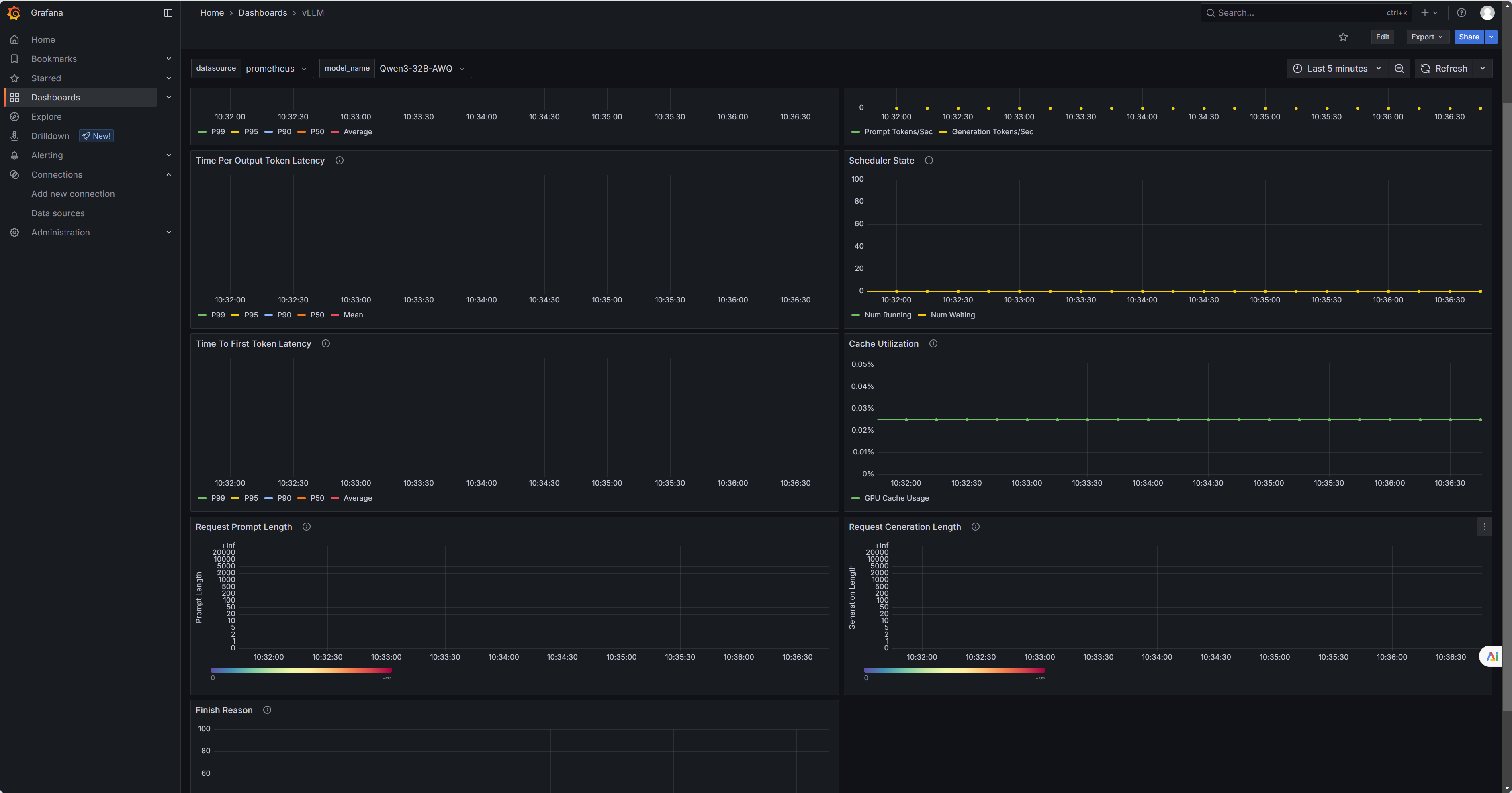This screenshot has height=793, width=1512.
Task: Open the model_name Qwen3-32B-AWQ dropdown
Action: coord(422,68)
